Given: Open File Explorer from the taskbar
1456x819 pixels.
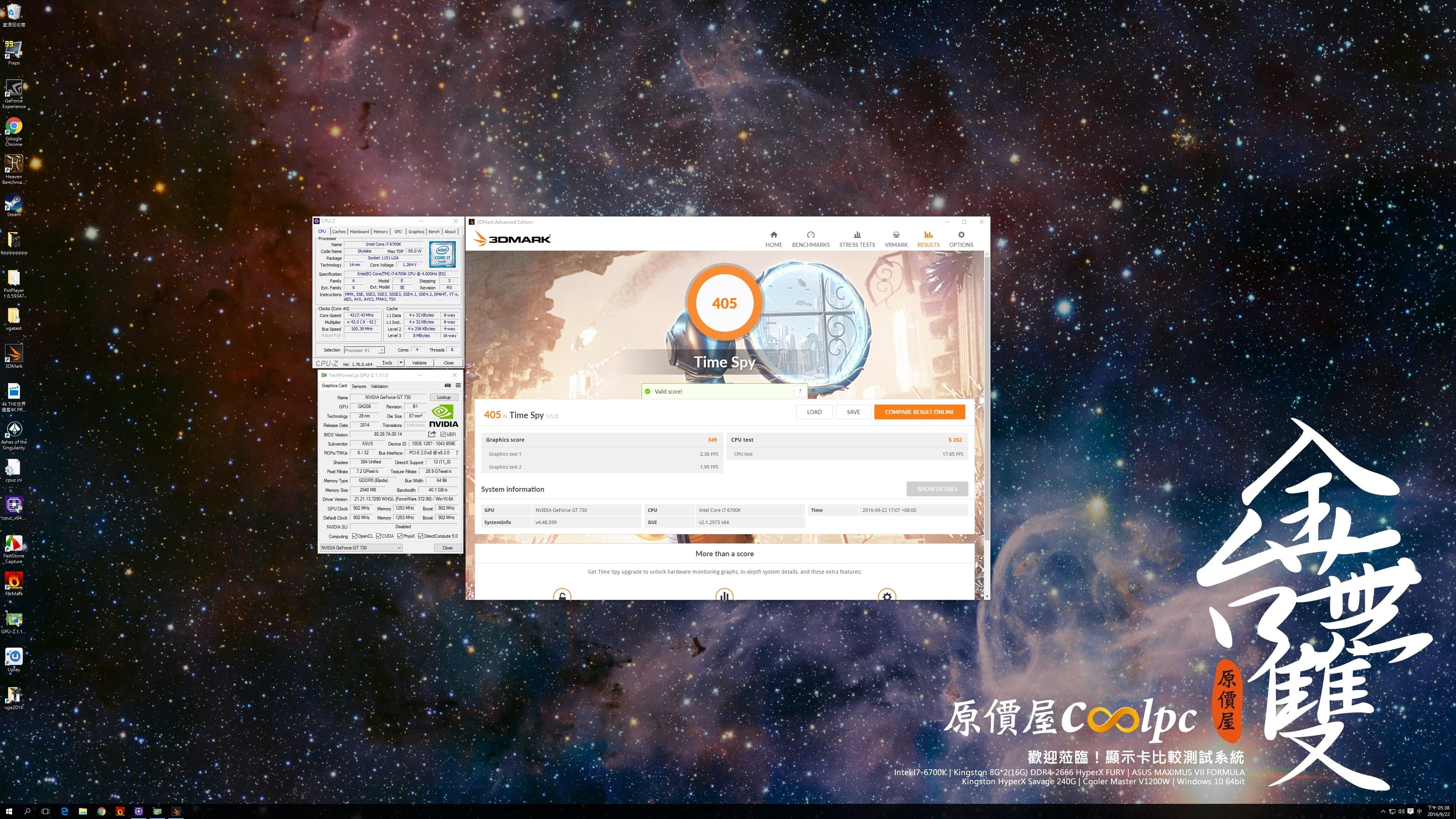Looking at the screenshot, I should [x=83, y=811].
